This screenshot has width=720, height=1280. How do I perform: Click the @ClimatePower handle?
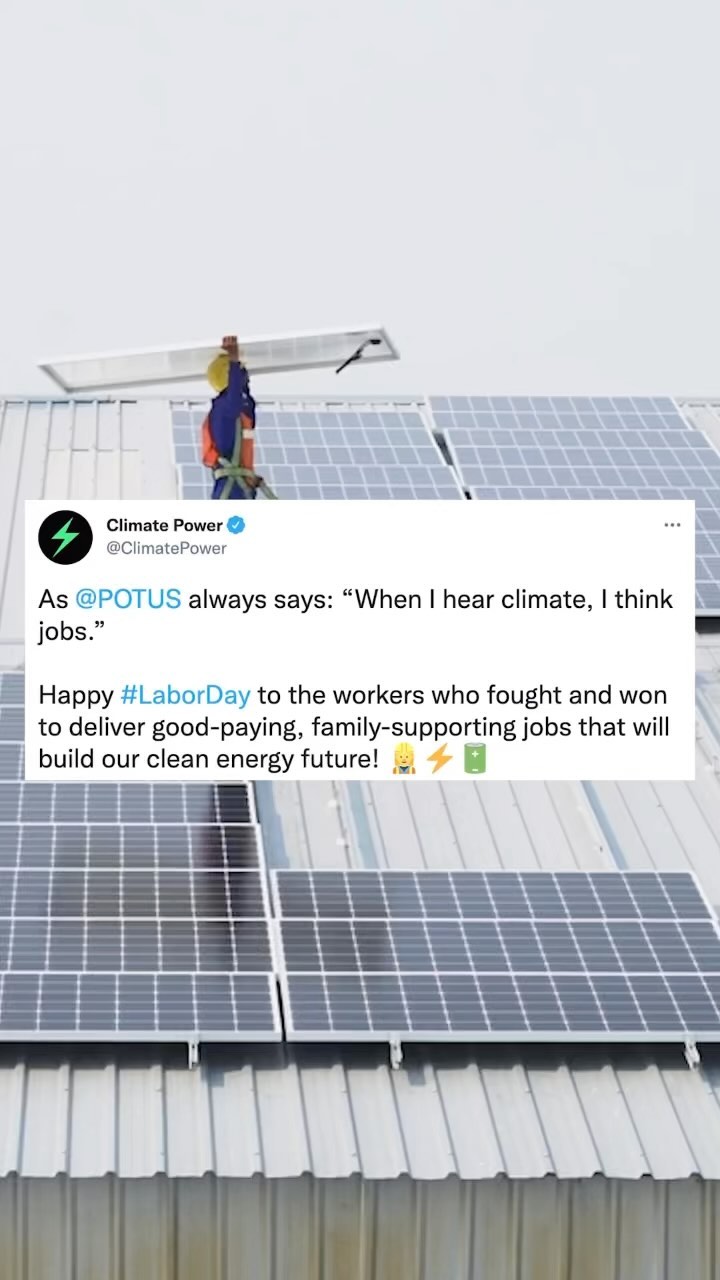click(166, 548)
